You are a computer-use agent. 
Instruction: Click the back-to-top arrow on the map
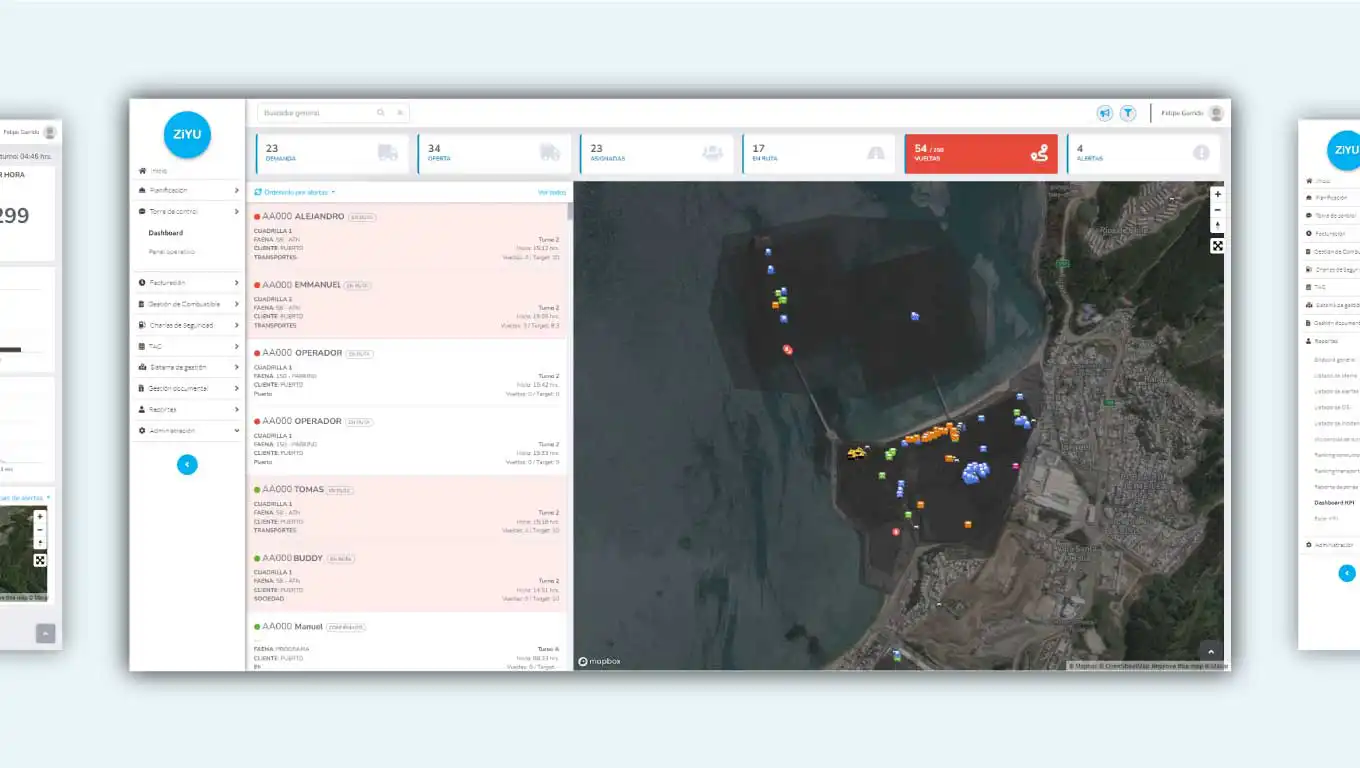coord(1210,651)
